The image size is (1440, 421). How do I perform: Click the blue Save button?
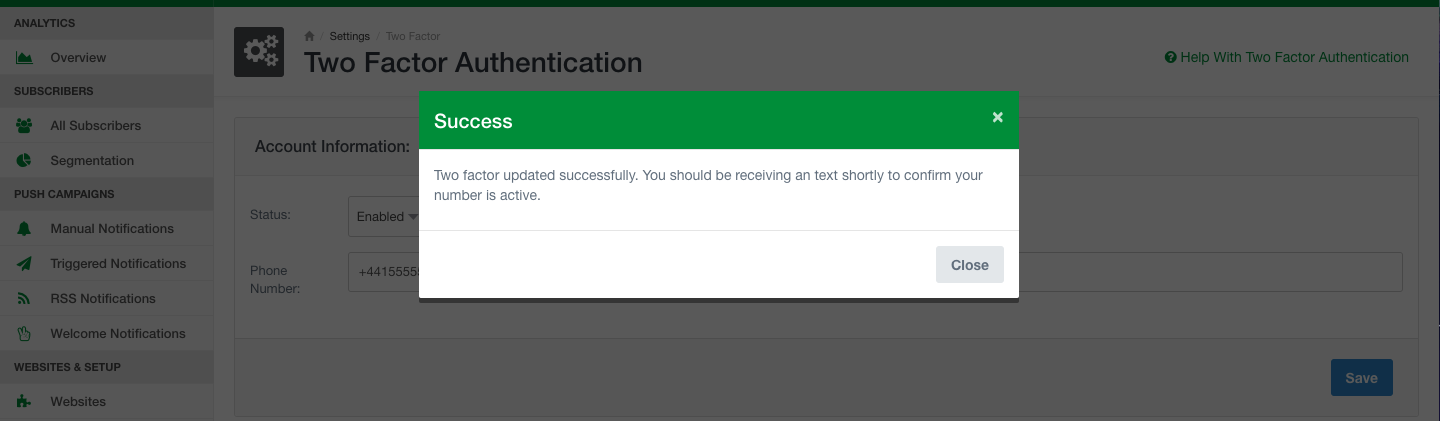(1361, 378)
